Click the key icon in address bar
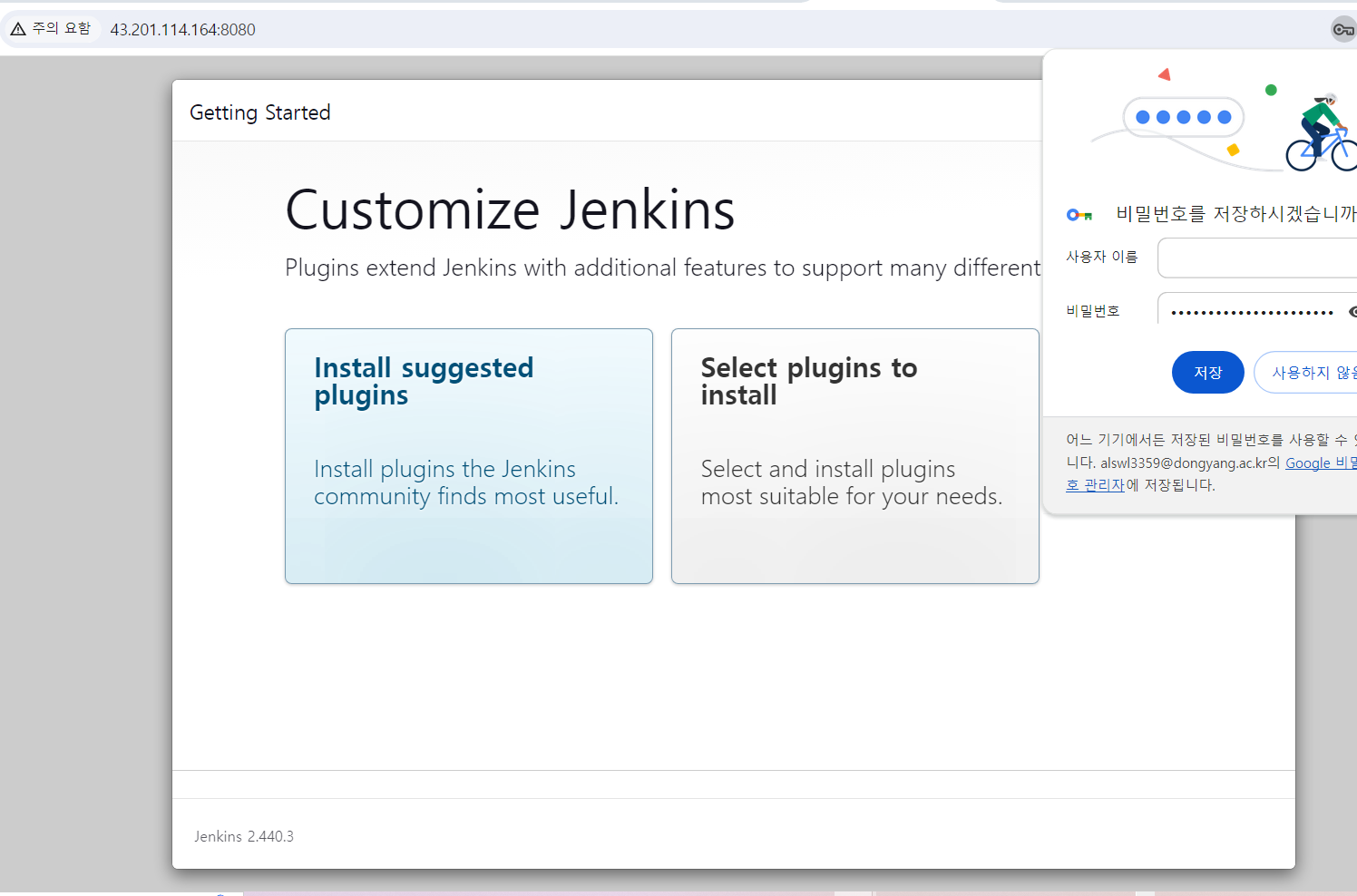The height and width of the screenshot is (896, 1357). pyautogui.click(x=1343, y=29)
